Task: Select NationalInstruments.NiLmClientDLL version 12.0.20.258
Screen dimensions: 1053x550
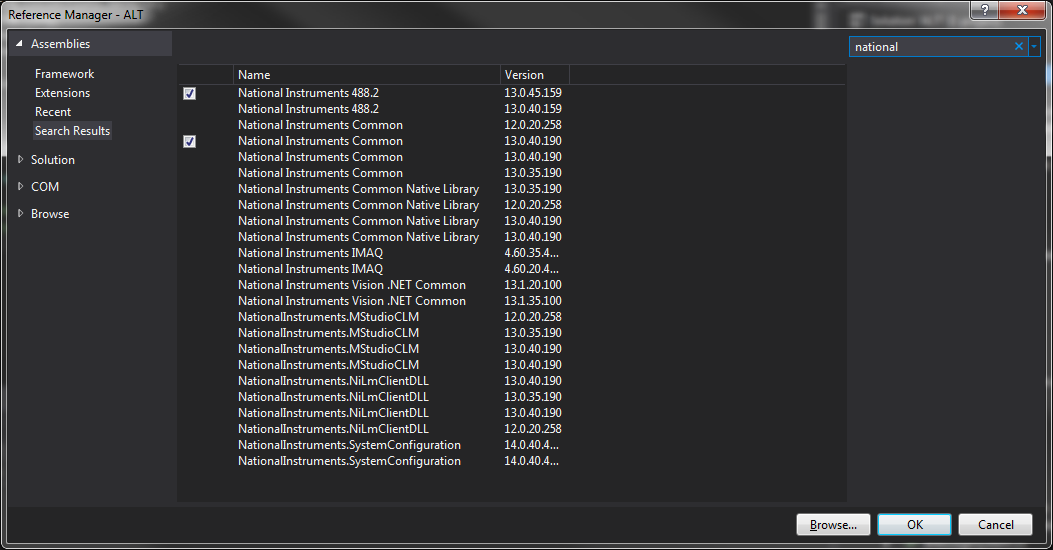Action: point(511,428)
